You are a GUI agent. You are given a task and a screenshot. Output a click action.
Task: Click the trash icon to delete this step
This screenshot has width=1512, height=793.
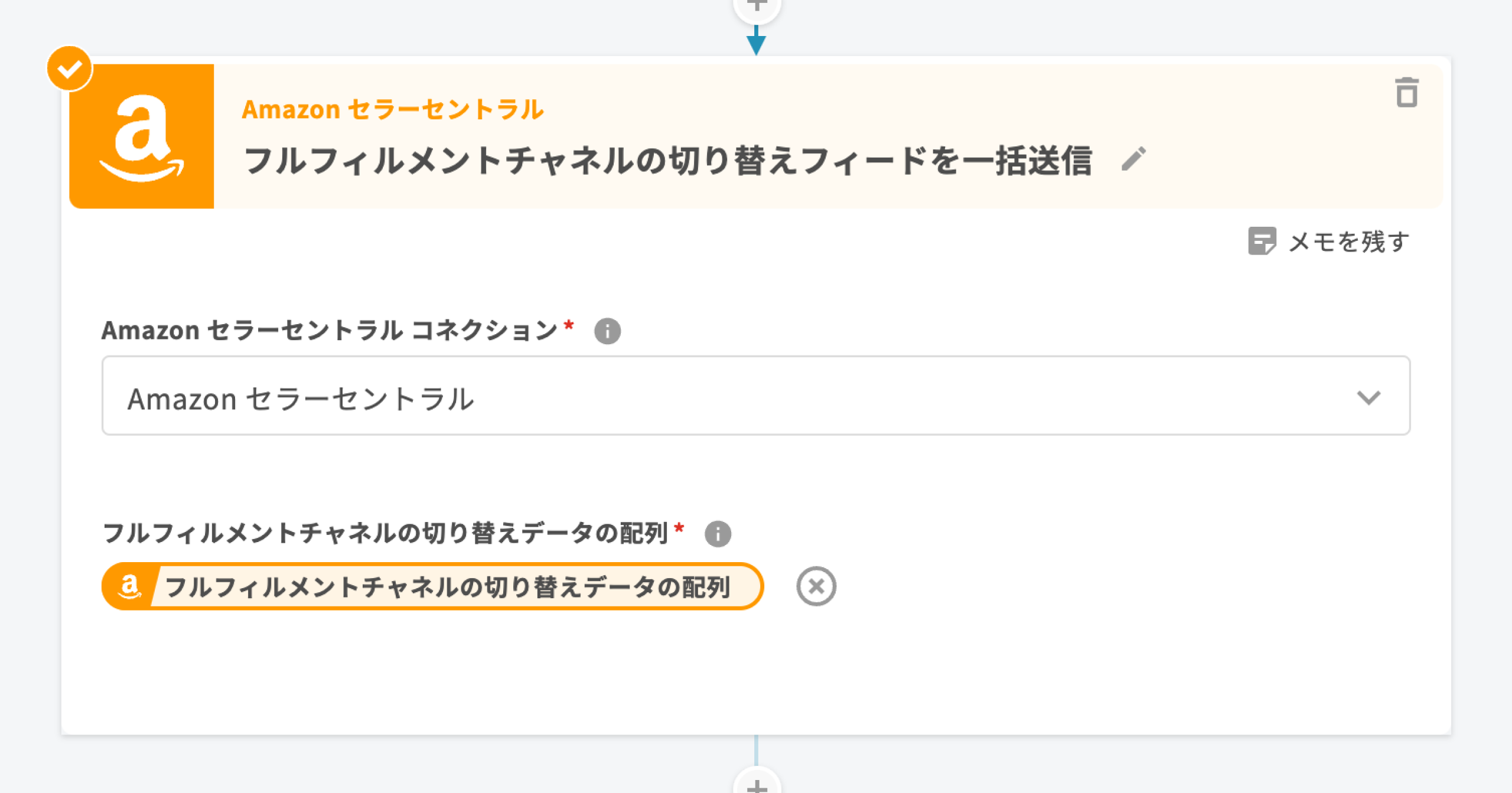point(1406,93)
